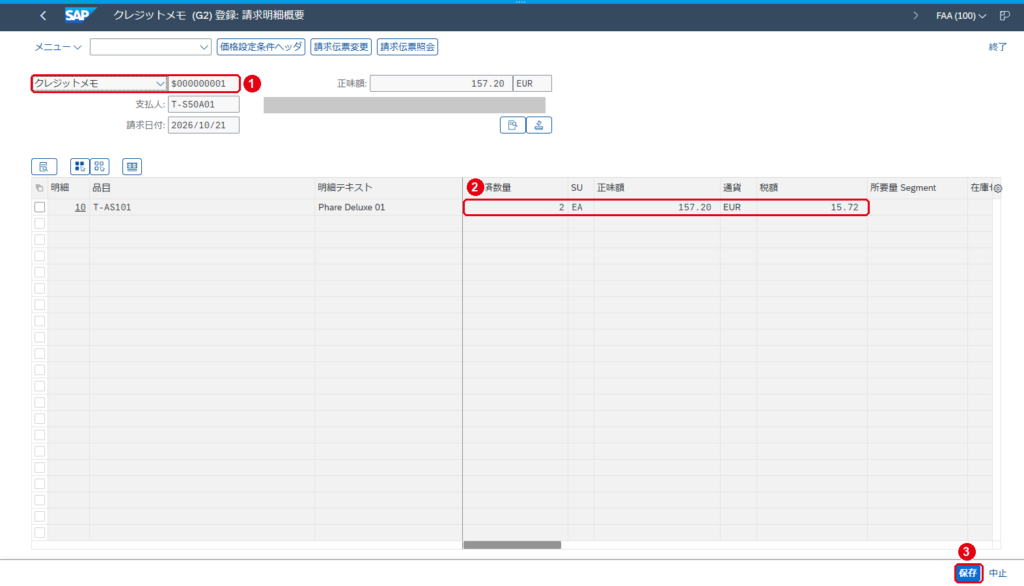Image resolution: width=1024 pixels, height=586 pixels.
Task: Open table settings gear at the column header
Action: (x=997, y=188)
